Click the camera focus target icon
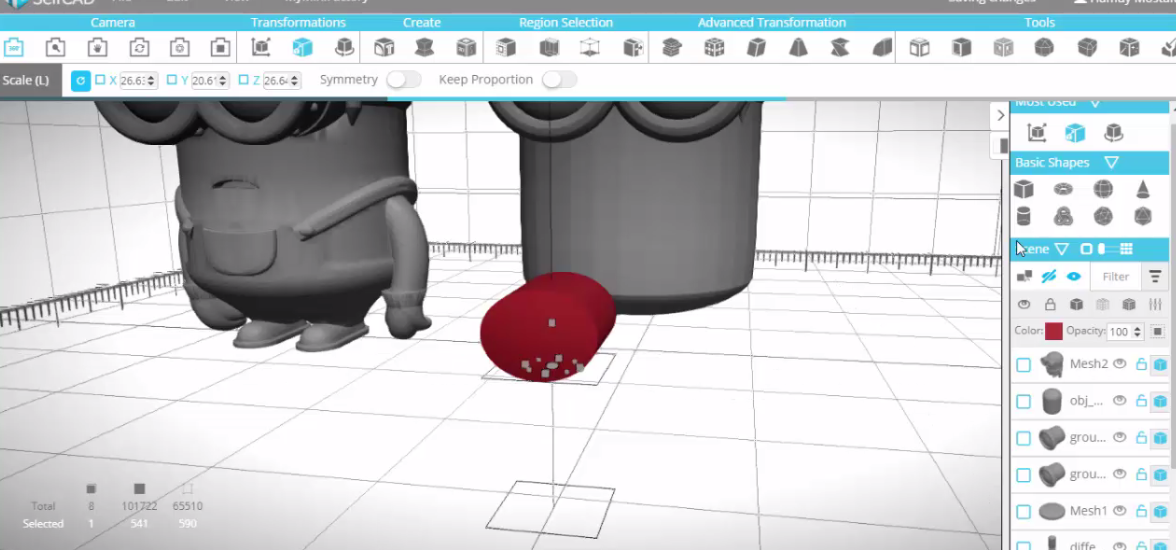 click(179, 48)
